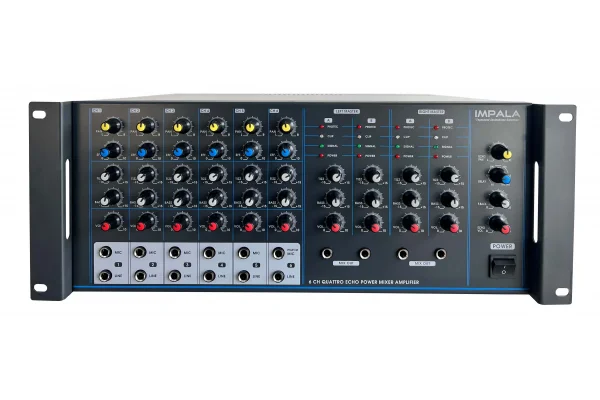
Task: Click the Right Master A red VOL knob
Action: coord(411,224)
